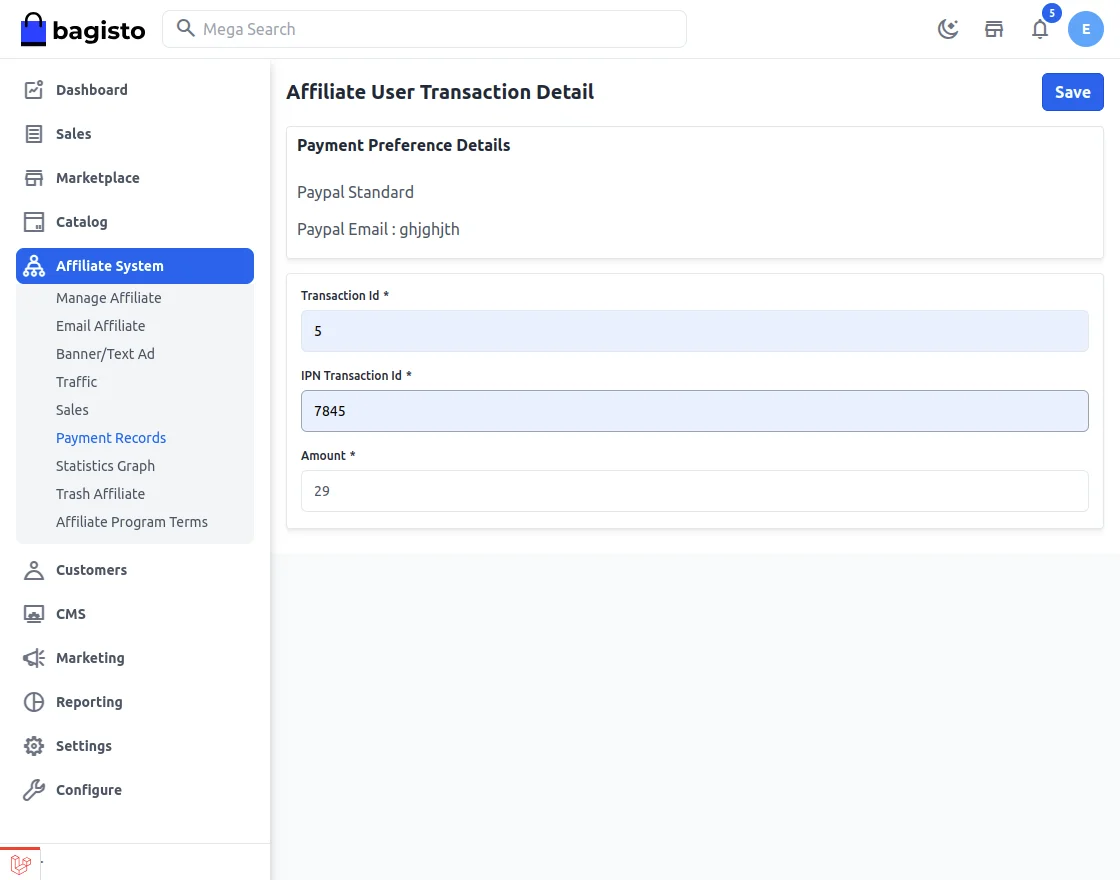Click the Save button

[1072, 91]
